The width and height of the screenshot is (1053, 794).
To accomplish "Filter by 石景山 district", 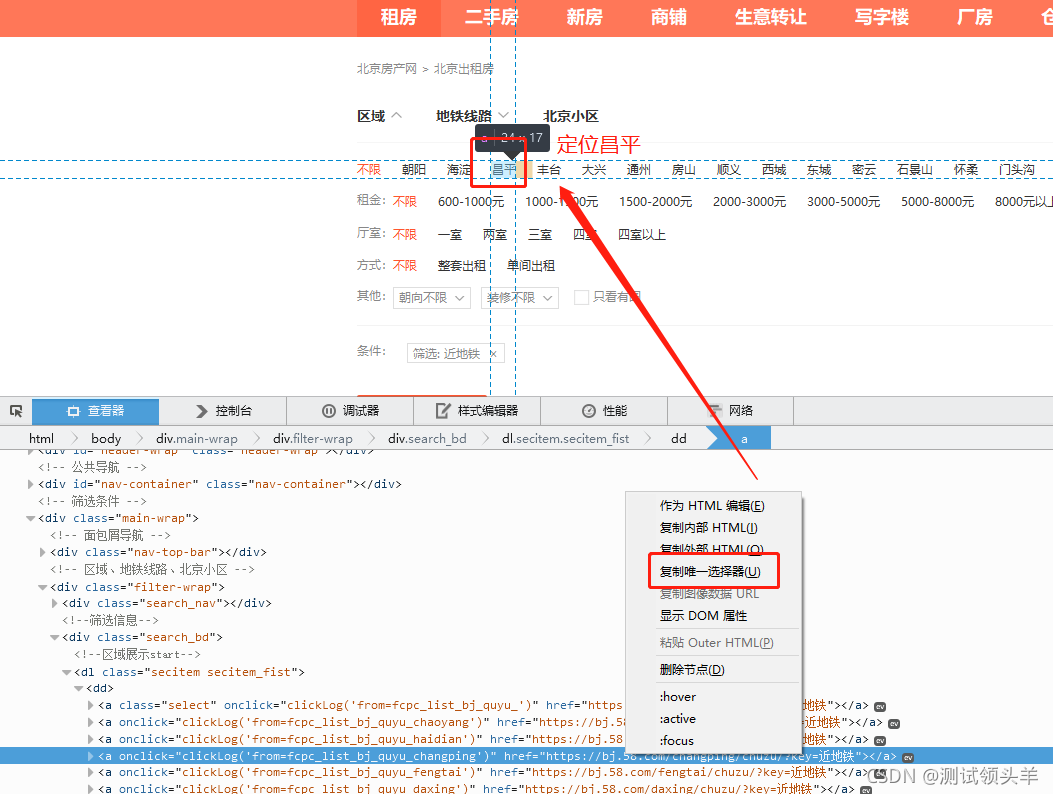I will click(x=915, y=169).
